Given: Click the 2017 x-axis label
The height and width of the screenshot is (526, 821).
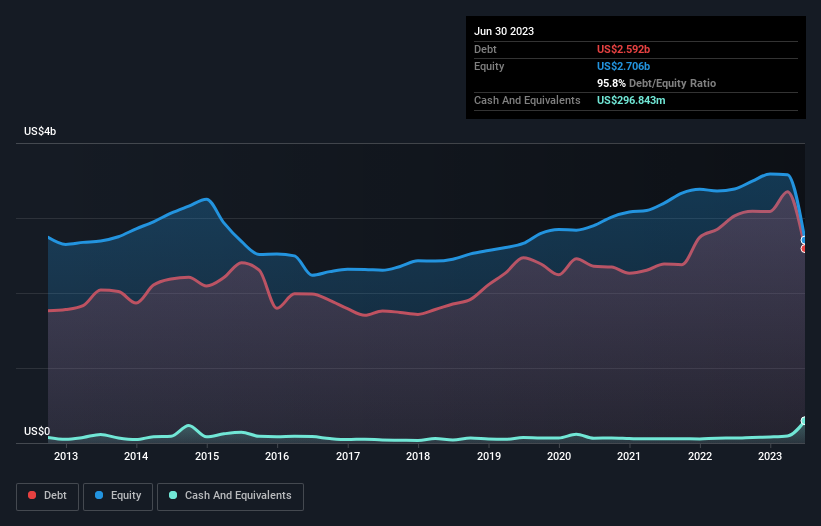Looking at the screenshot, I should 348,456.
